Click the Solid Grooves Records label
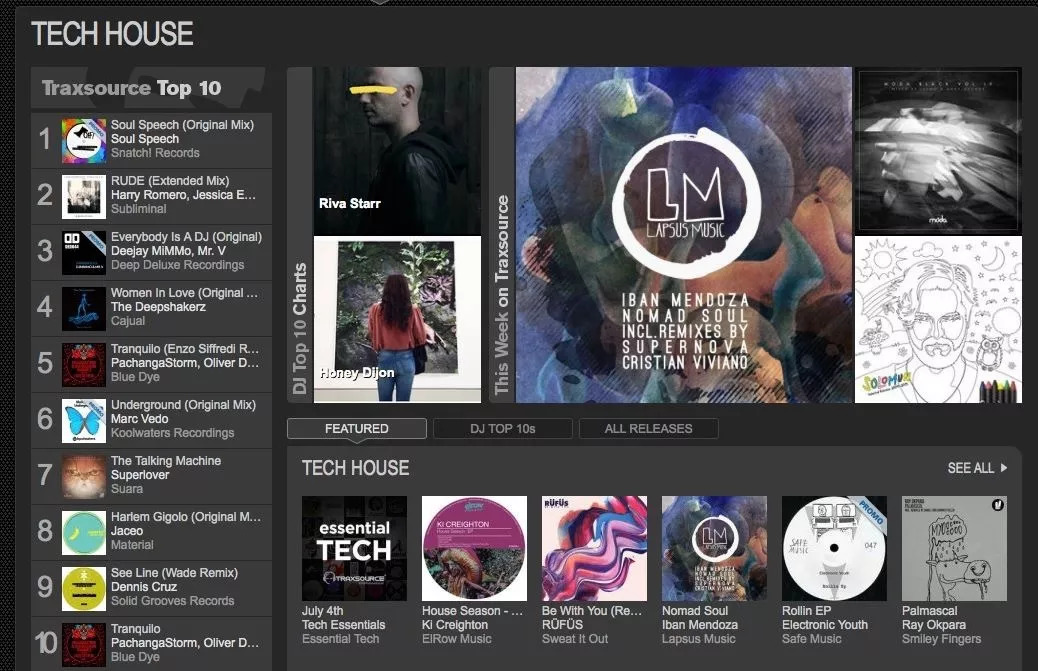The height and width of the screenshot is (671, 1038). [x=173, y=601]
